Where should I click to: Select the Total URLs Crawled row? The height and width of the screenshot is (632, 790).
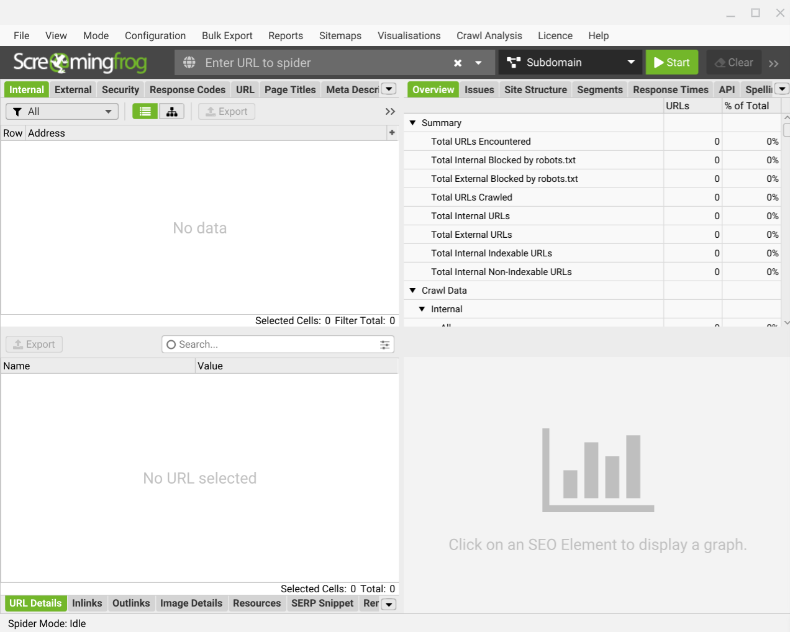[x=592, y=197]
